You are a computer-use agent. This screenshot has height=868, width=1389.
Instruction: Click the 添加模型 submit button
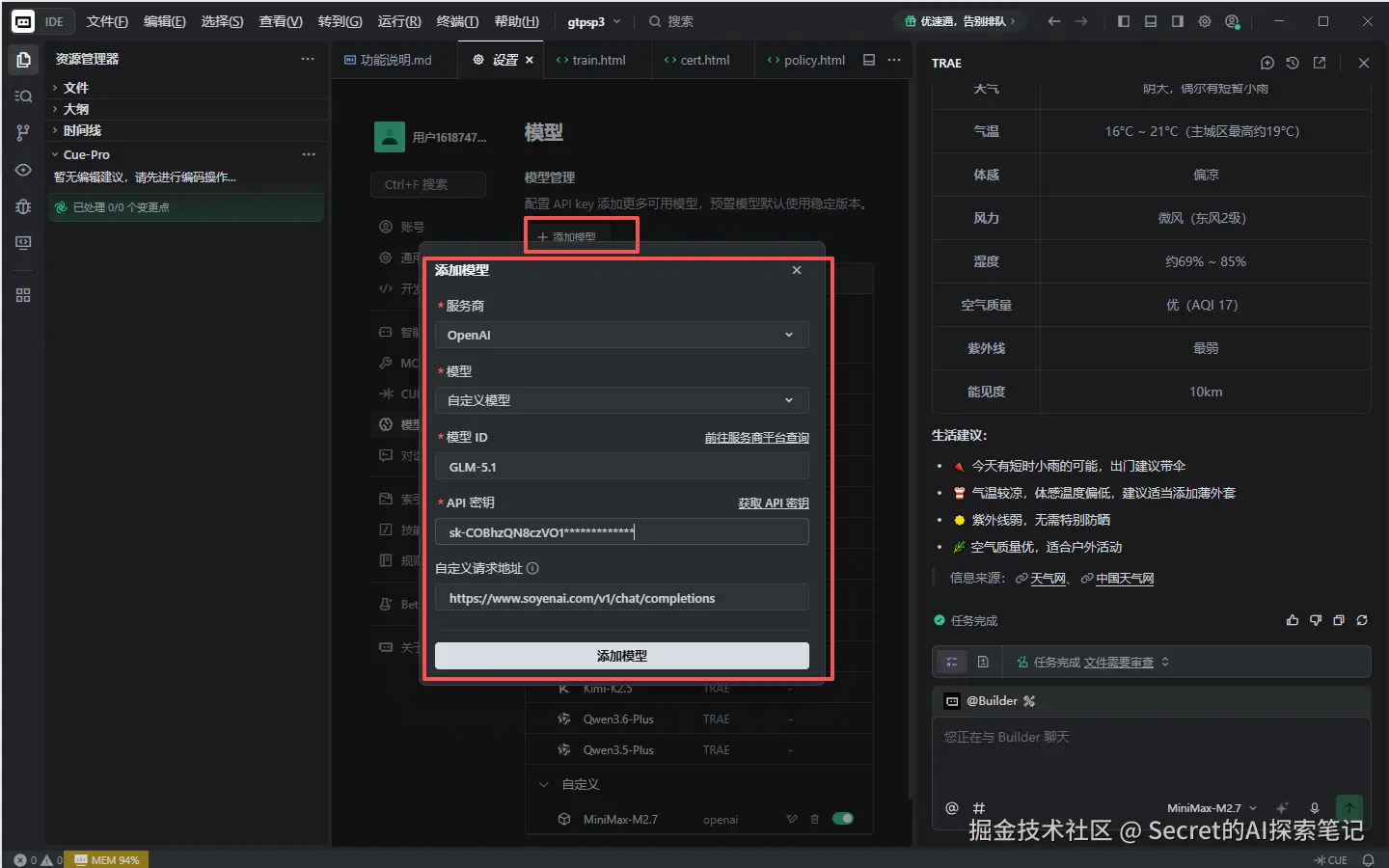(x=621, y=656)
